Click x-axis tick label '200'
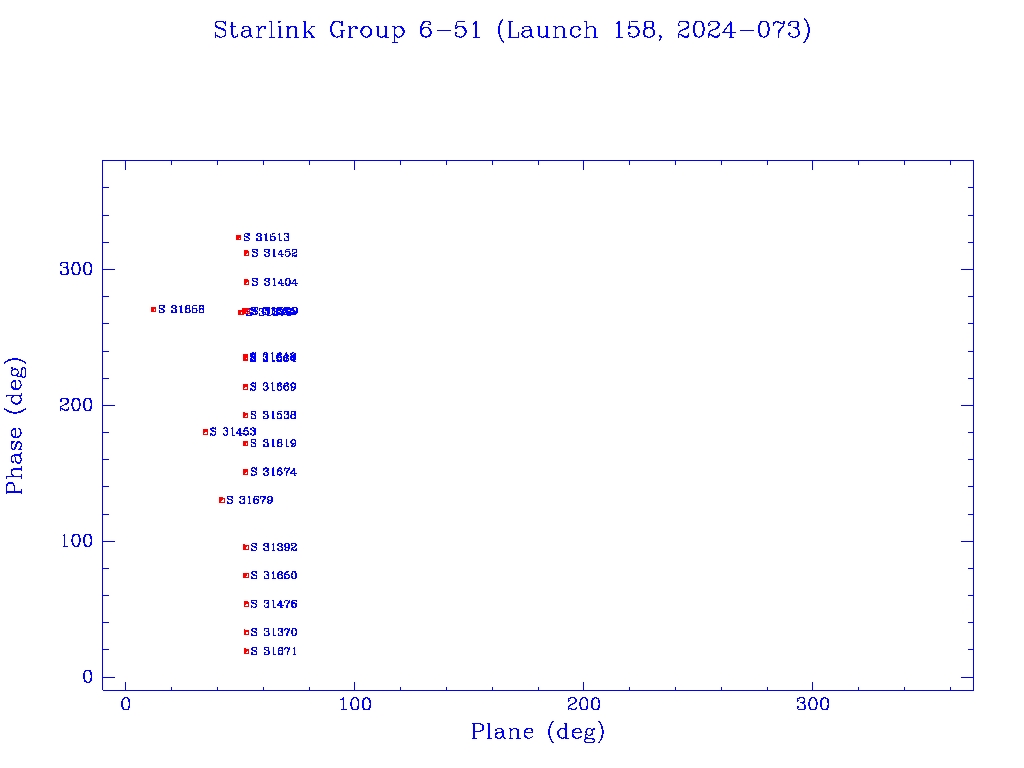The height and width of the screenshot is (768, 1024). [583, 704]
